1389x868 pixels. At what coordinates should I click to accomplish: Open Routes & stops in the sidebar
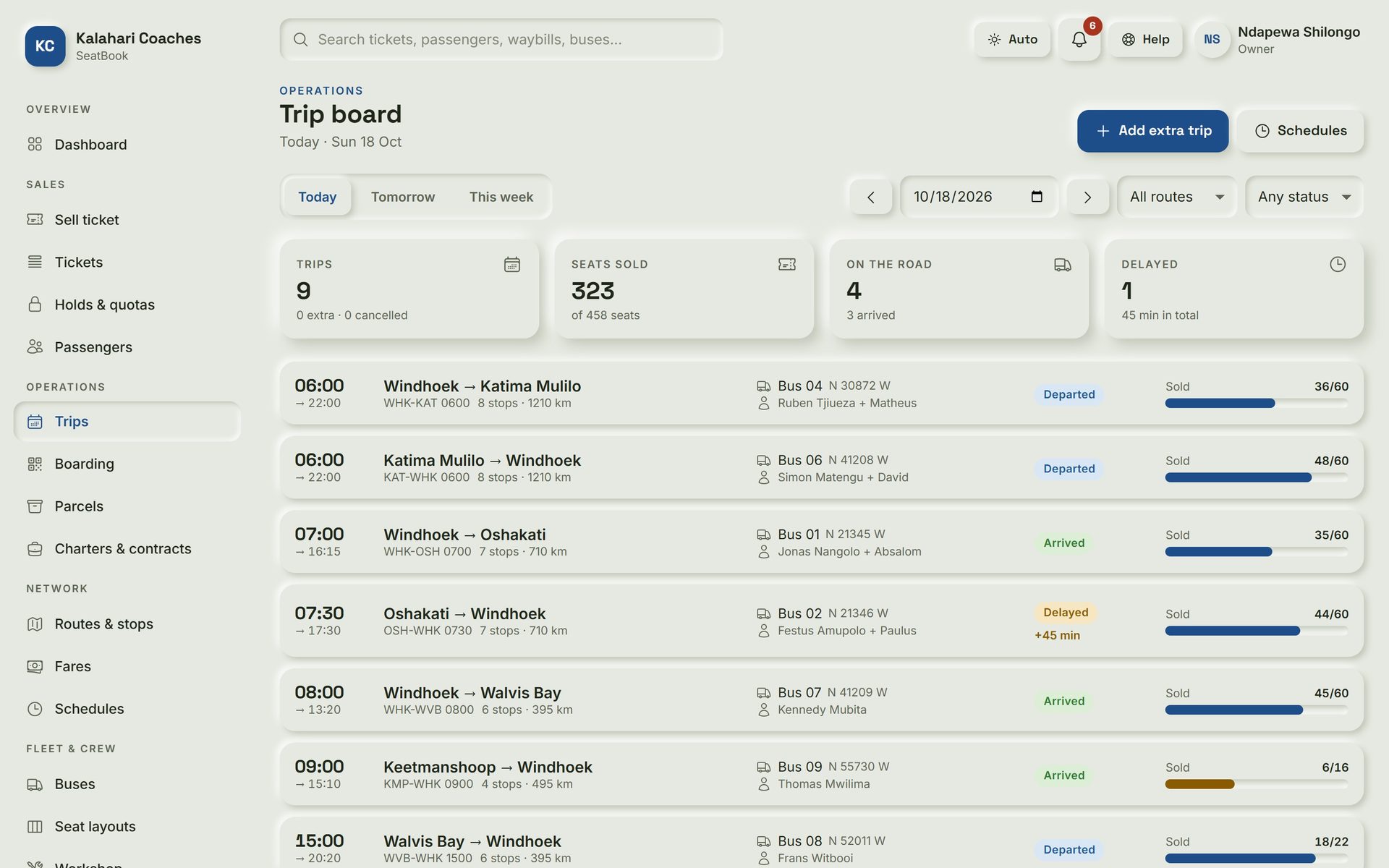point(127,624)
